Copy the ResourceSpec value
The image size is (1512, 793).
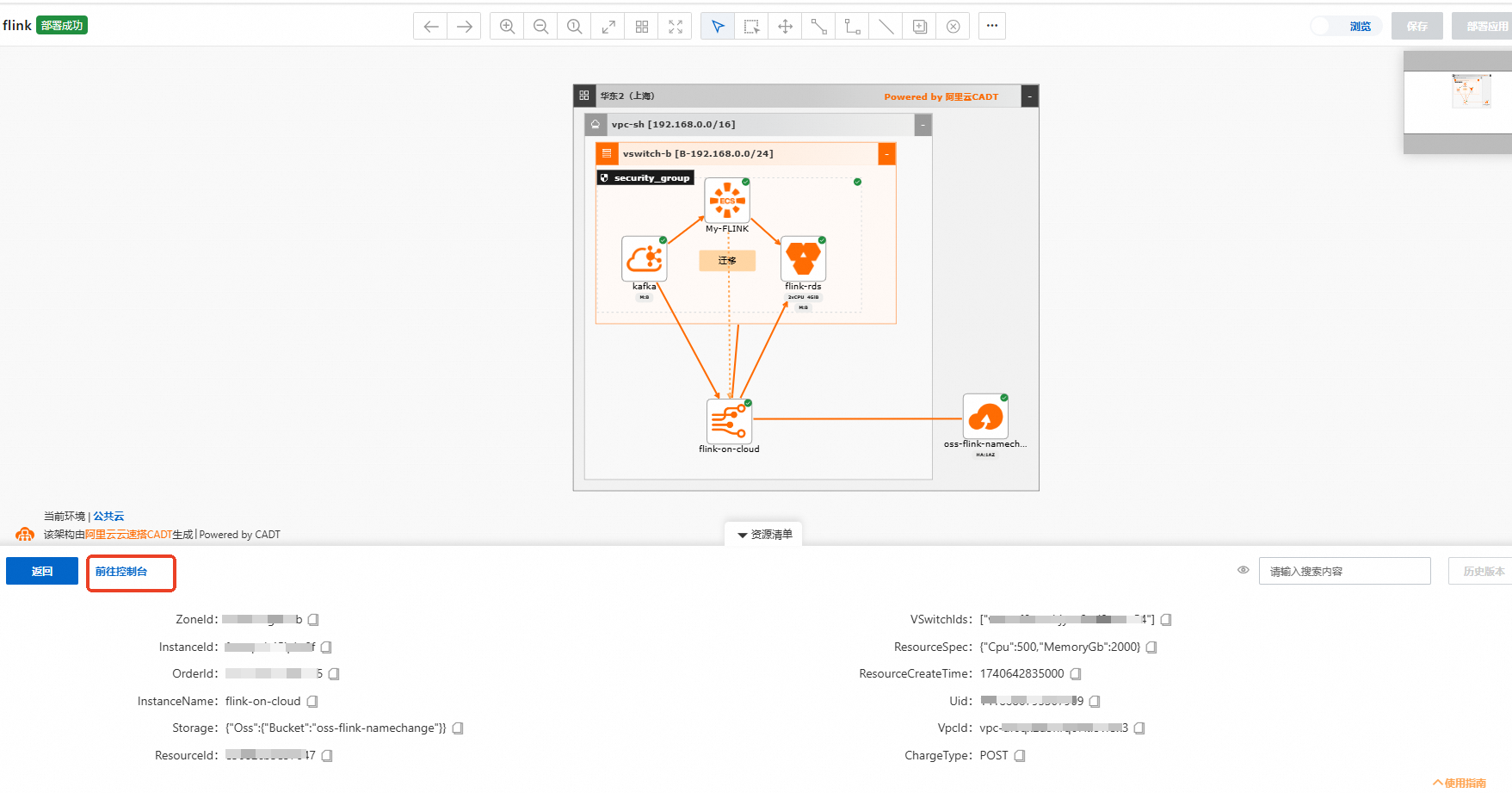(1151, 647)
